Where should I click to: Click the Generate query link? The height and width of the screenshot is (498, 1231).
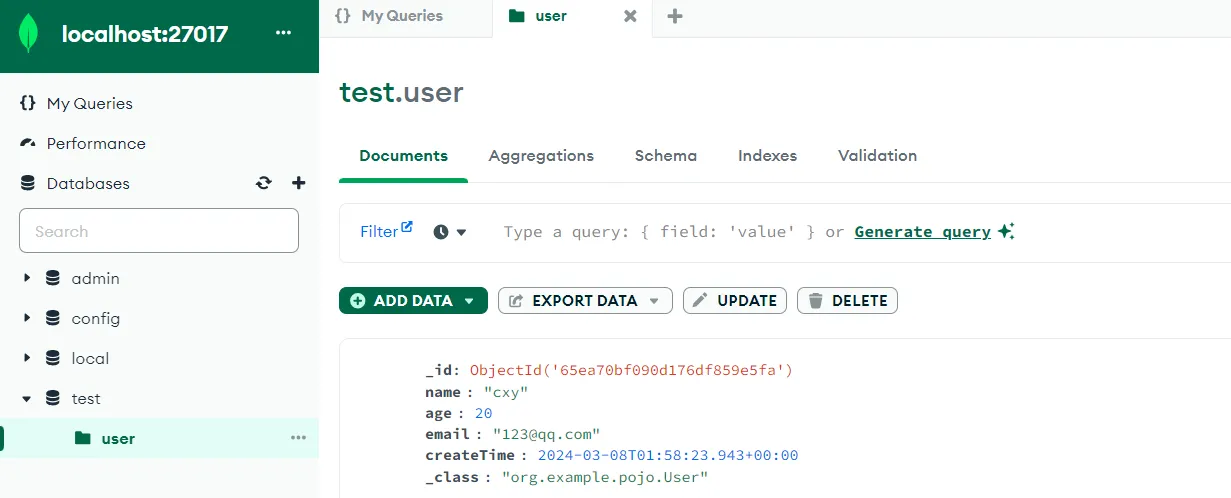pyautogui.click(x=922, y=232)
